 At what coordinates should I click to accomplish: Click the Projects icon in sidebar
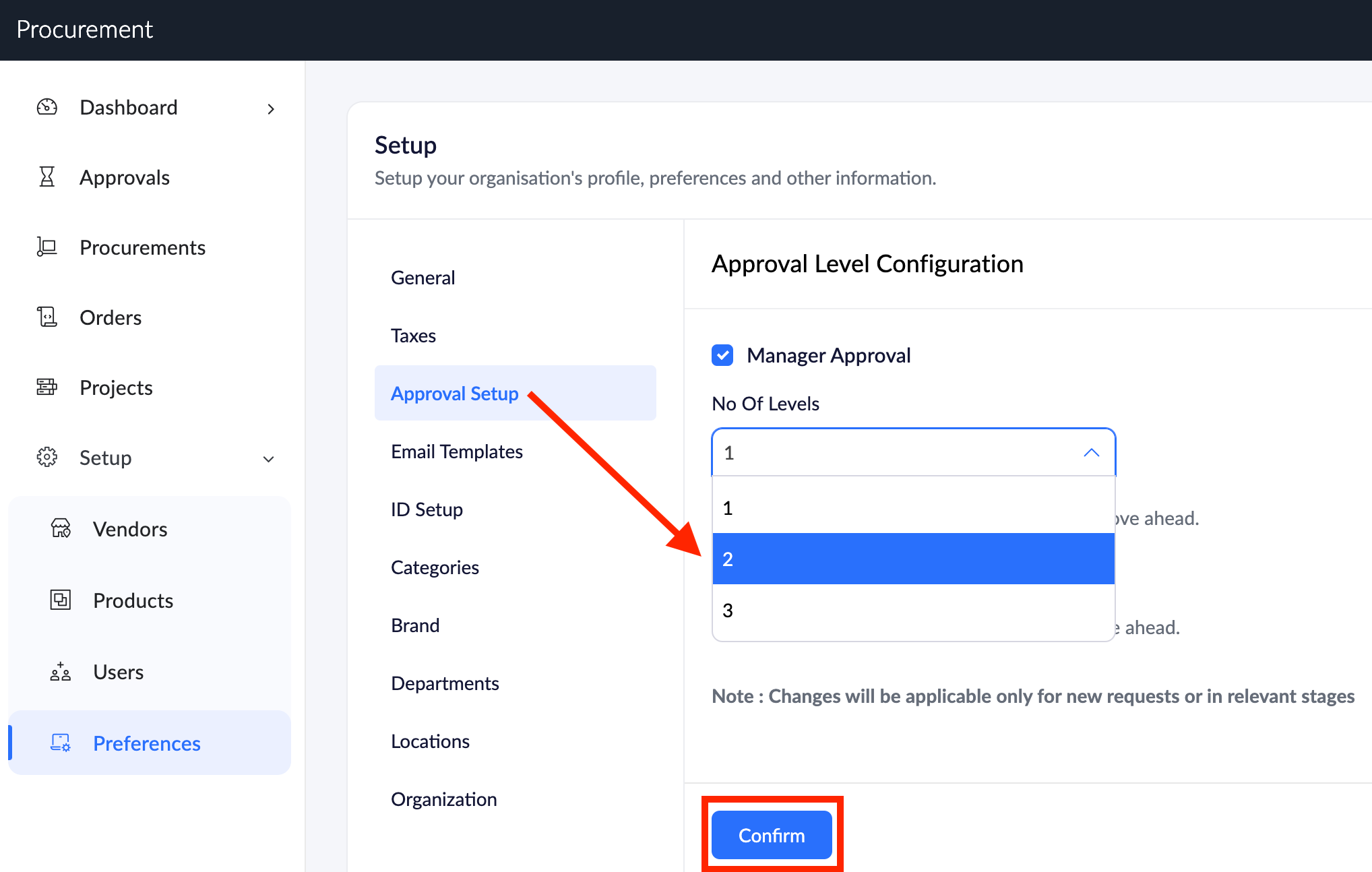[x=47, y=387]
